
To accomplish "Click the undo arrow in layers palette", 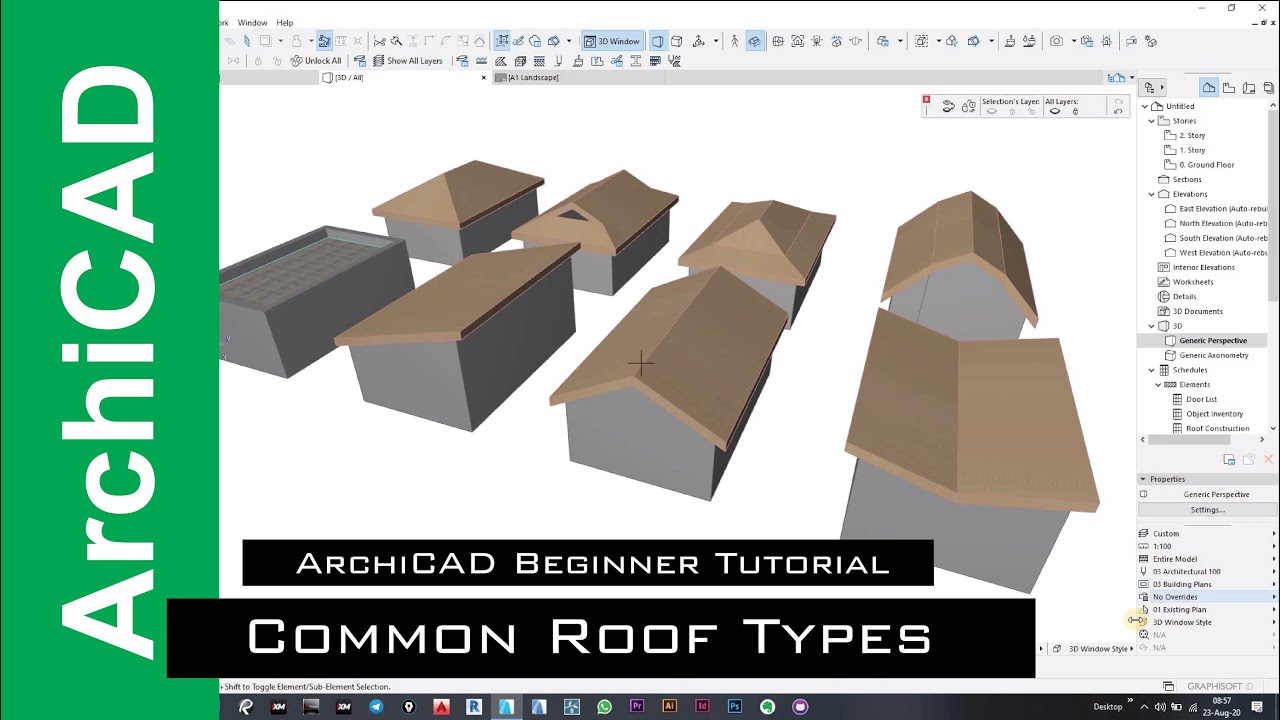I will point(1118,112).
